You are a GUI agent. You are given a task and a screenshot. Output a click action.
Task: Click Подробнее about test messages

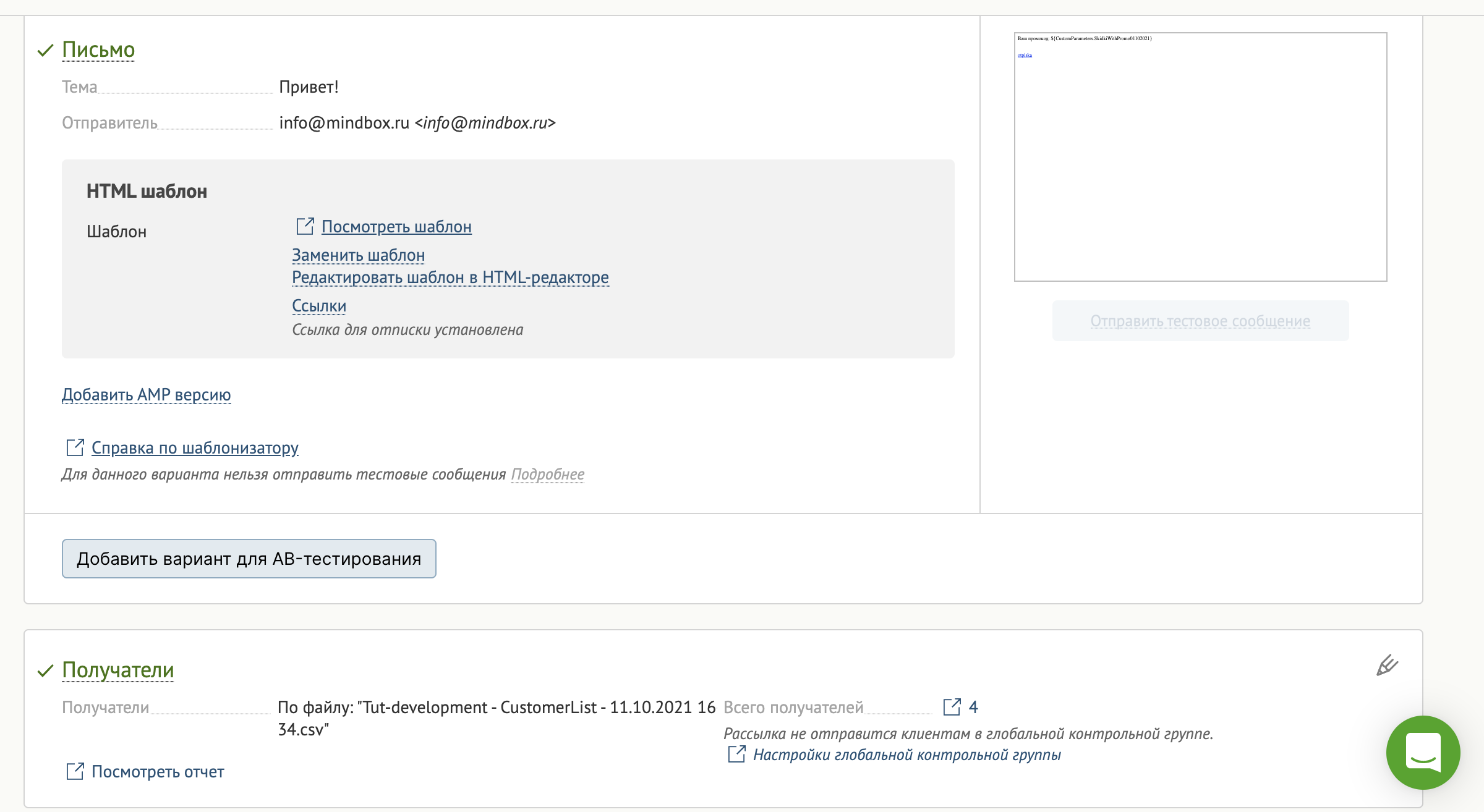click(x=547, y=475)
